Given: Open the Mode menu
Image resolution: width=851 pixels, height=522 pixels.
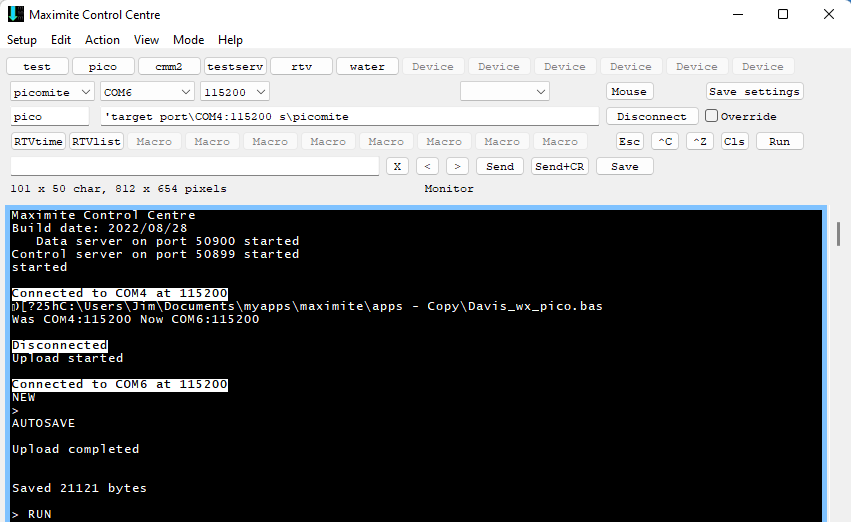Looking at the screenshot, I should click(x=188, y=40).
